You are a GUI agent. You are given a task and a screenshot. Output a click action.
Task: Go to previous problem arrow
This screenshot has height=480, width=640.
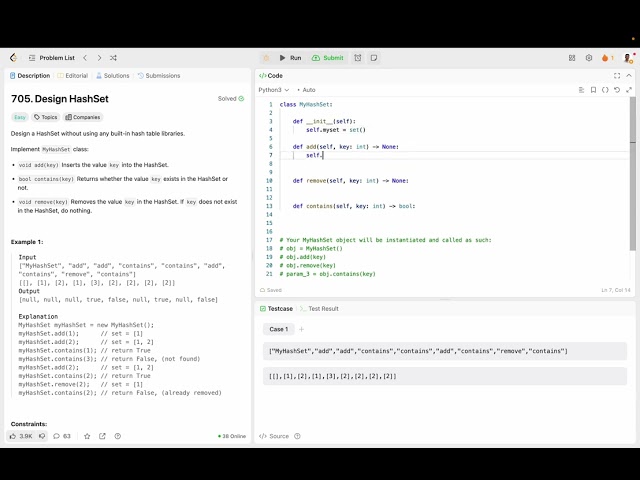tap(85, 58)
